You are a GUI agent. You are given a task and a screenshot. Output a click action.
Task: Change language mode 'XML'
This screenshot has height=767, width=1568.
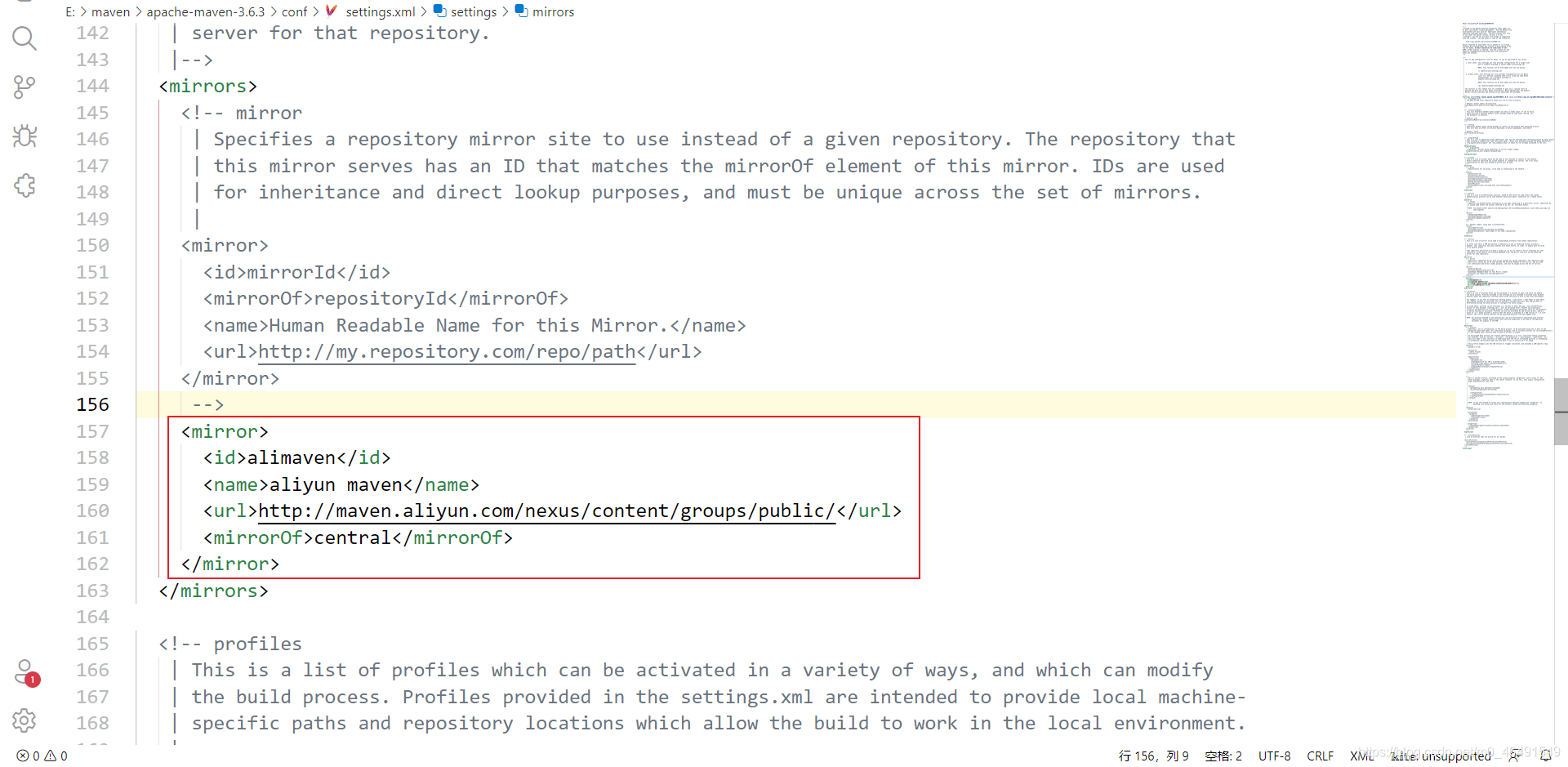(1361, 756)
